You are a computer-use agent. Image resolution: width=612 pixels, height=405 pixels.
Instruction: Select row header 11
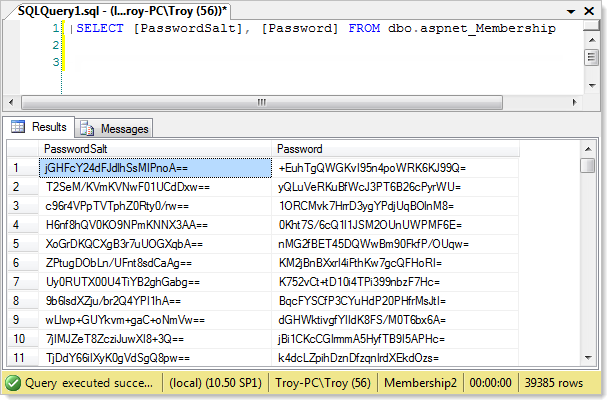click(x=23, y=357)
